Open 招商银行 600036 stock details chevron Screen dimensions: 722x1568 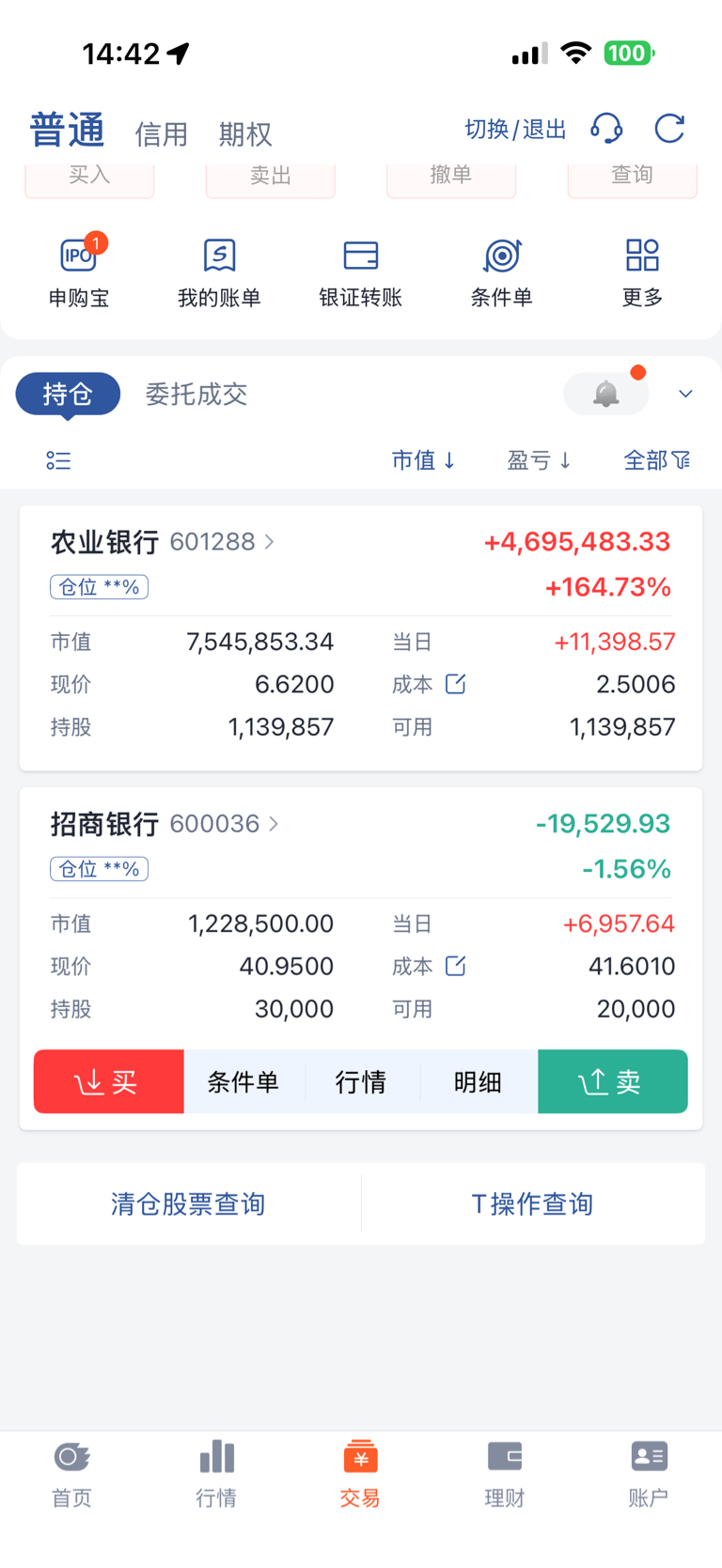point(274,824)
